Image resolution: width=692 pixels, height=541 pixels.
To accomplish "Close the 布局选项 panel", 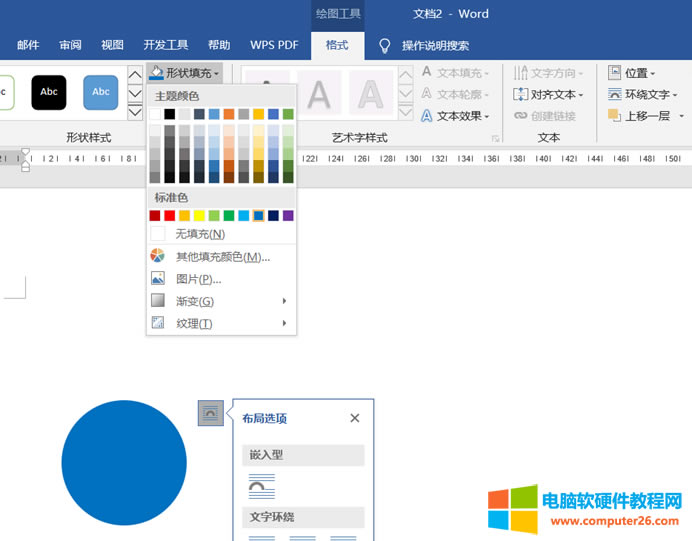I will [x=355, y=418].
